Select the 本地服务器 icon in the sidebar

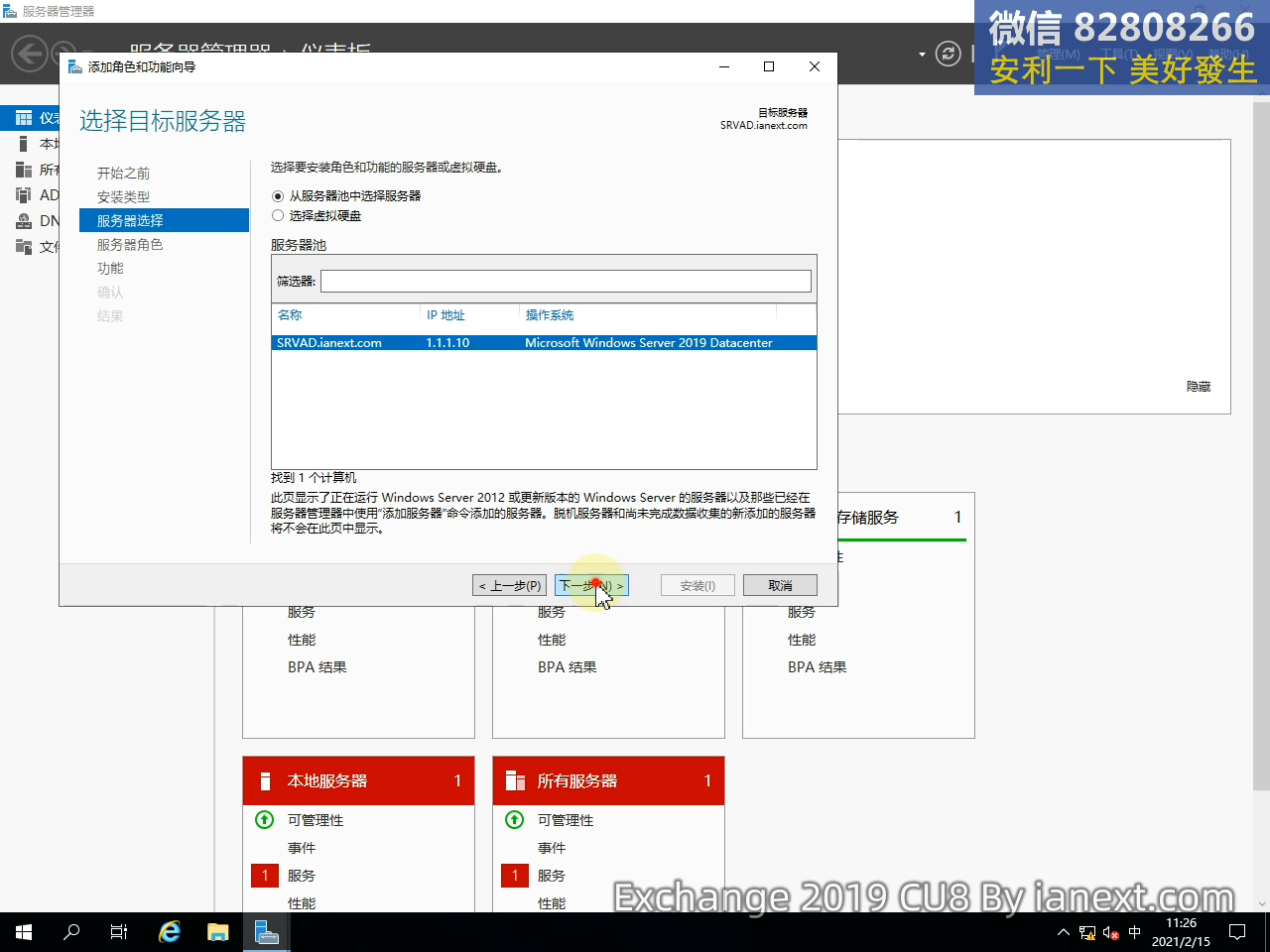(24, 144)
